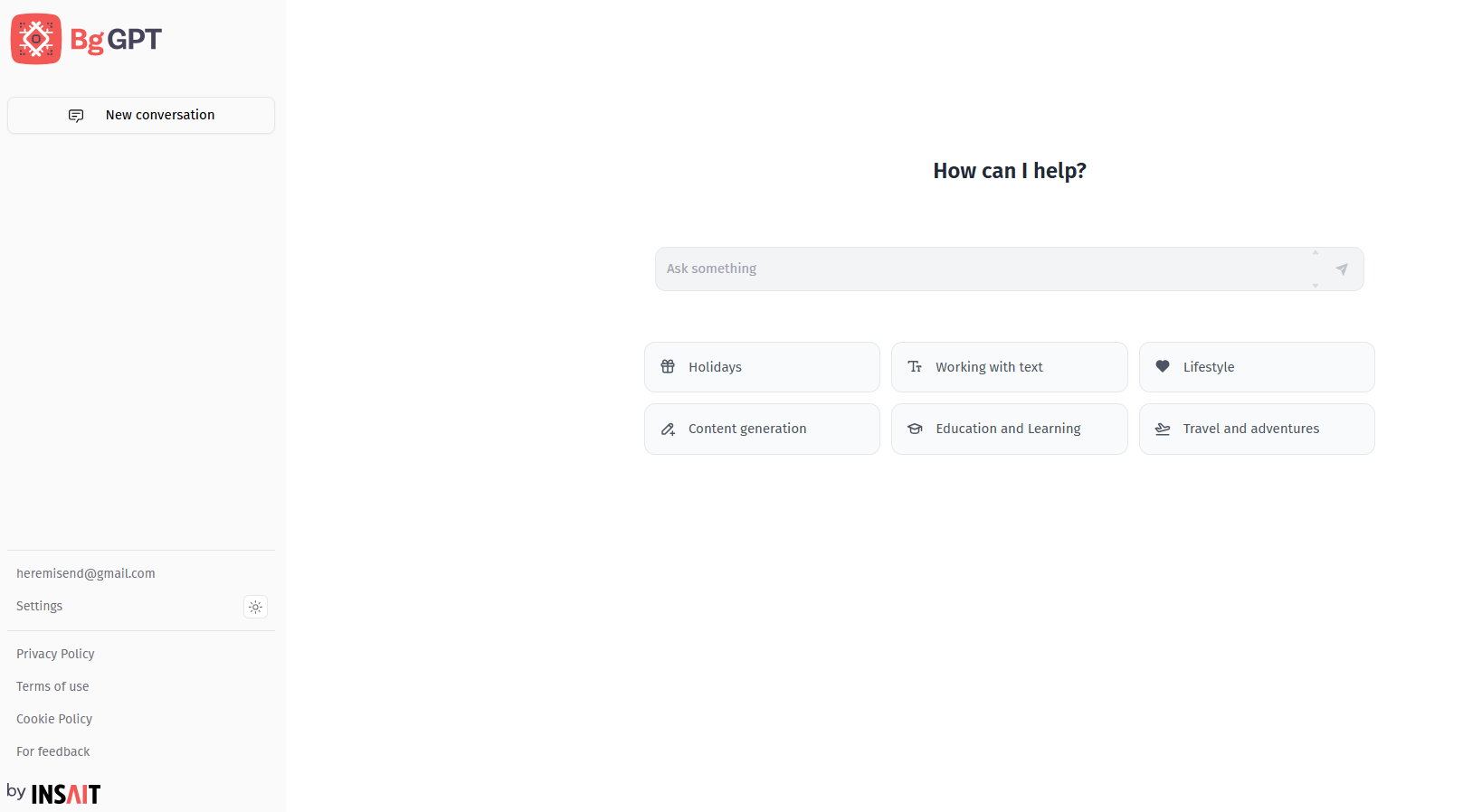Click the input box scroll down arrow
The width and height of the screenshot is (1482, 812).
point(1316,286)
